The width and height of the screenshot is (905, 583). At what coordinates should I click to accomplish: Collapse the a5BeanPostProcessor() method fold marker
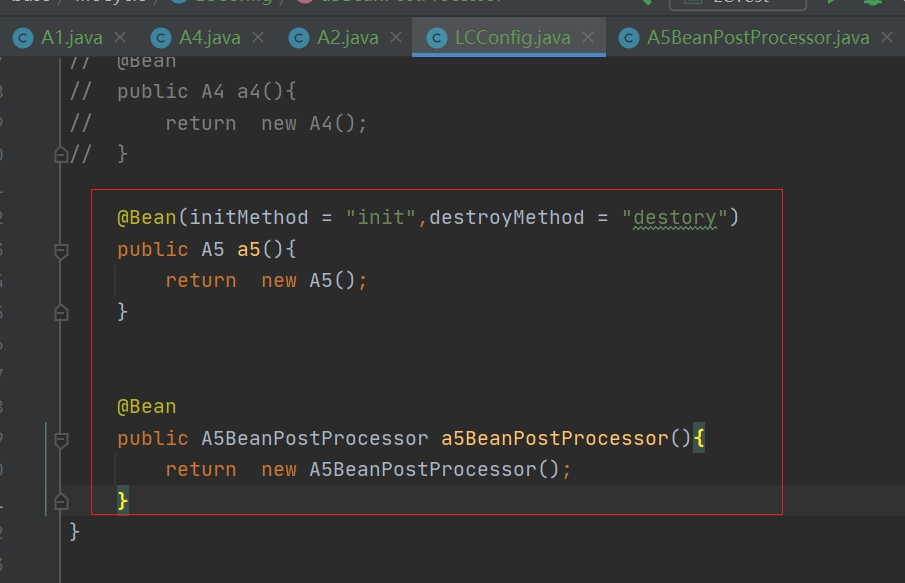pyautogui.click(x=61, y=440)
